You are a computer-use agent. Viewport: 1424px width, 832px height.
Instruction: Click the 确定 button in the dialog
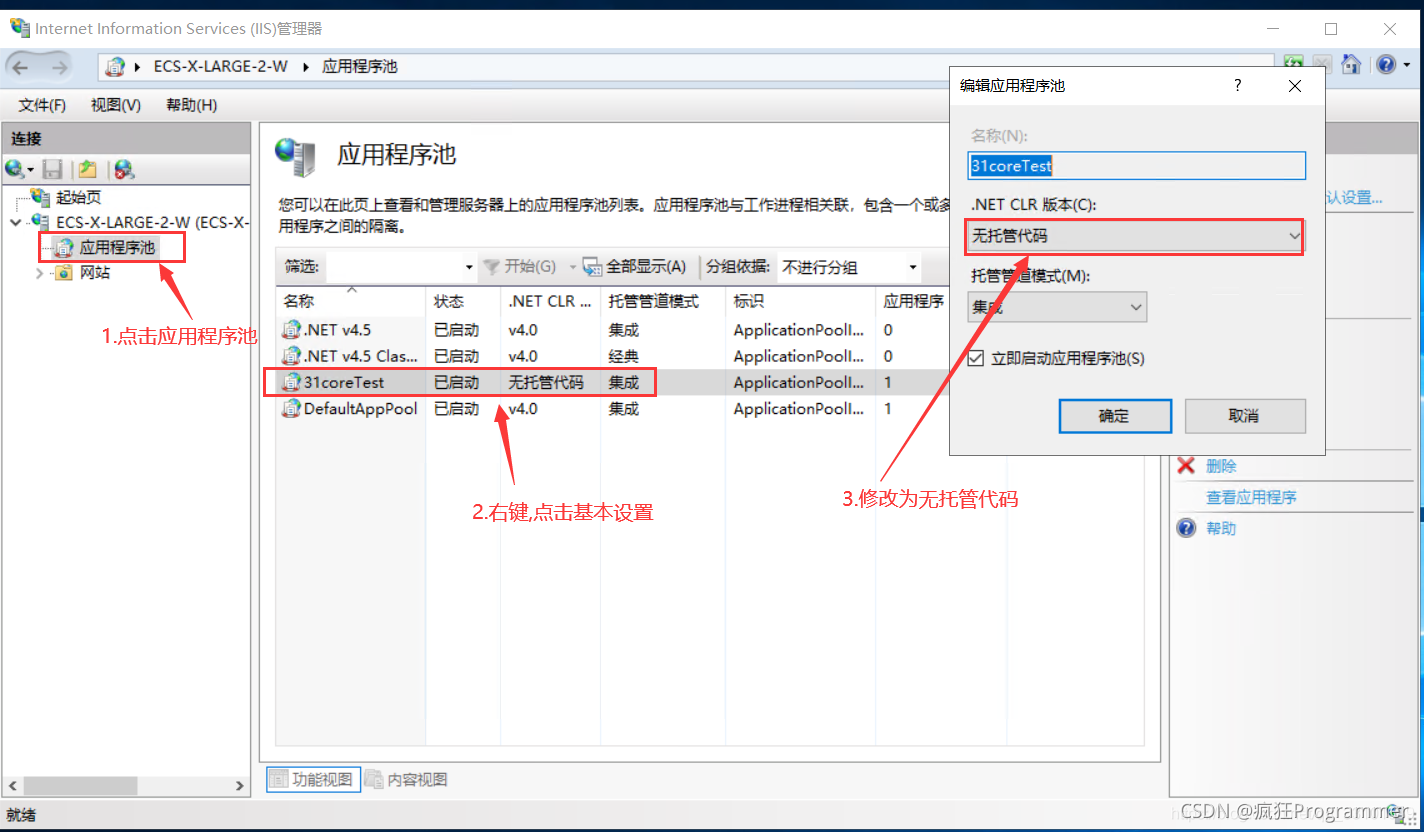pyautogui.click(x=1114, y=416)
